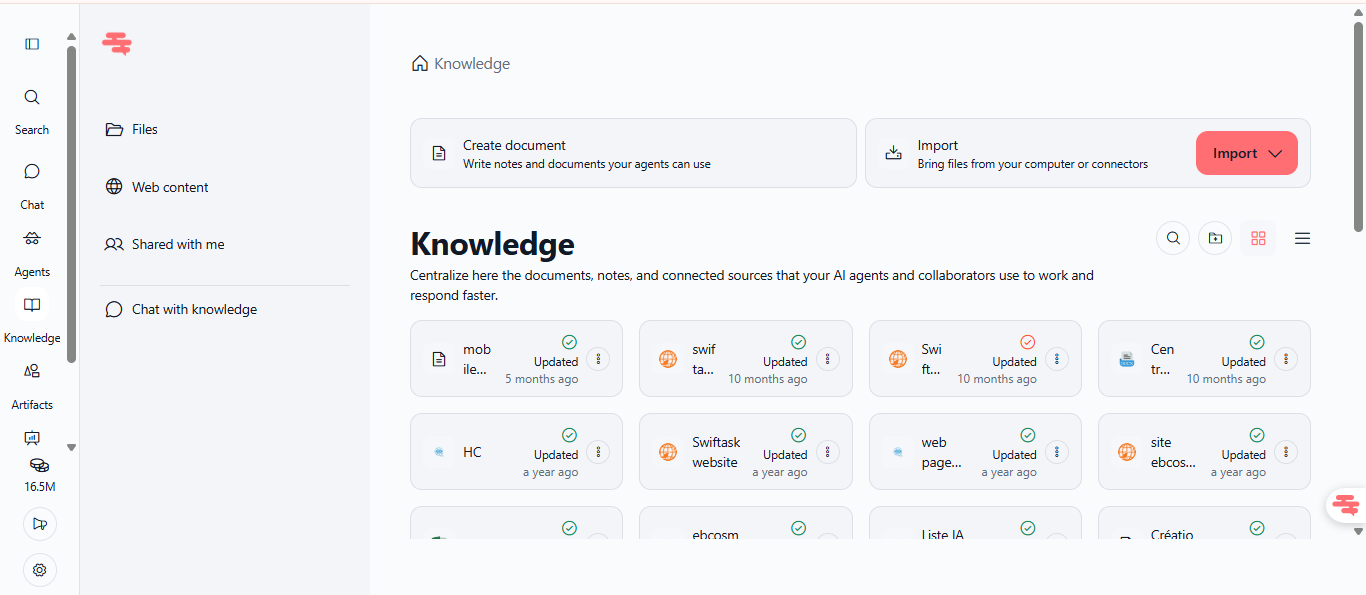Click the announcements megaphone icon
Screen dimensions: 1366x595
(x=40, y=524)
